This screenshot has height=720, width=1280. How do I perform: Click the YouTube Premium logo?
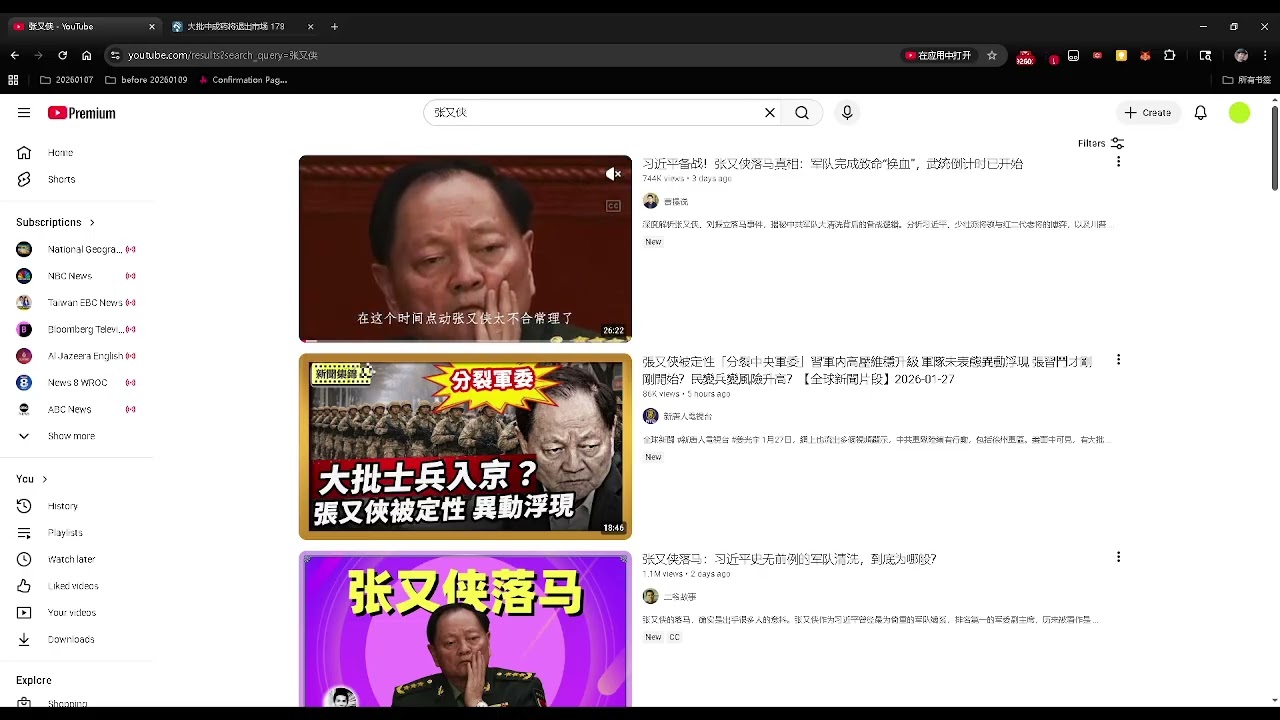[x=82, y=113]
